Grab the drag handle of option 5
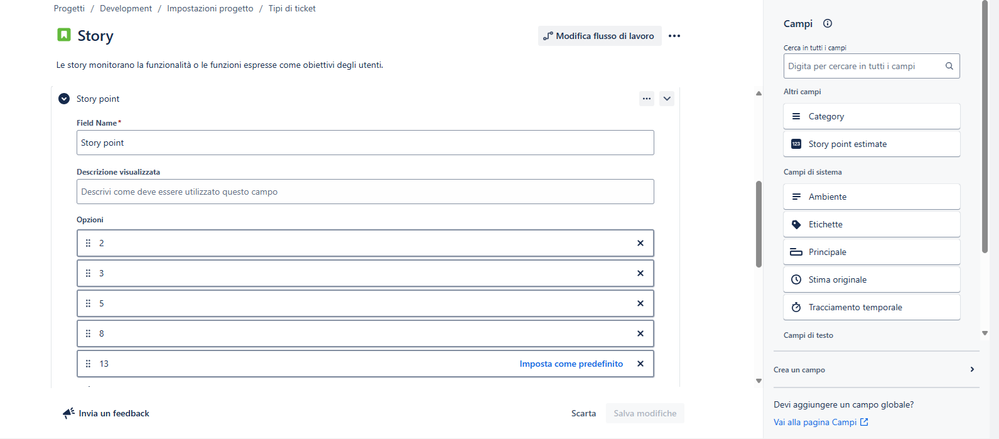 (x=89, y=303)
